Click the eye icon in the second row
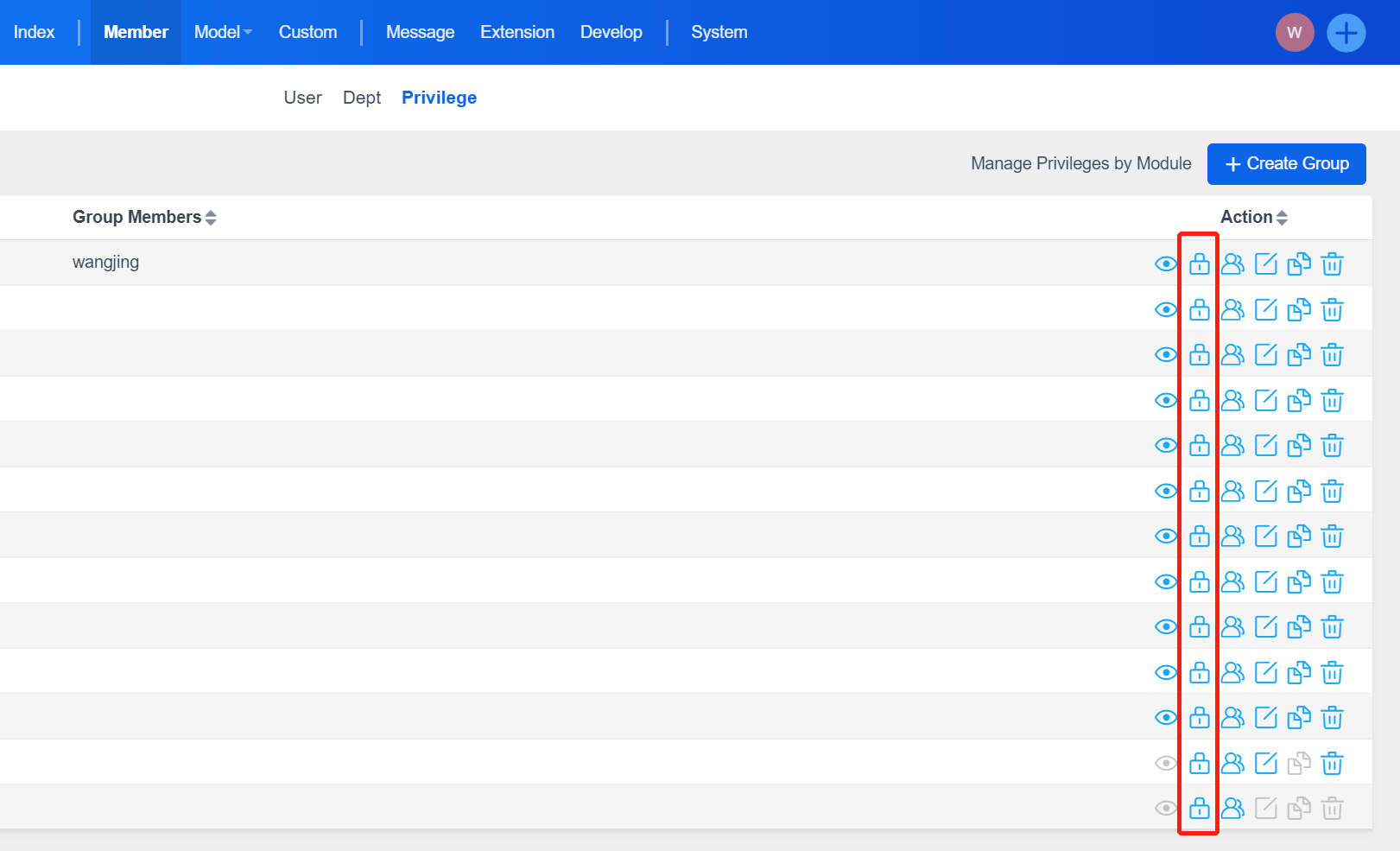1400x851 pixels. point(1166,309)
